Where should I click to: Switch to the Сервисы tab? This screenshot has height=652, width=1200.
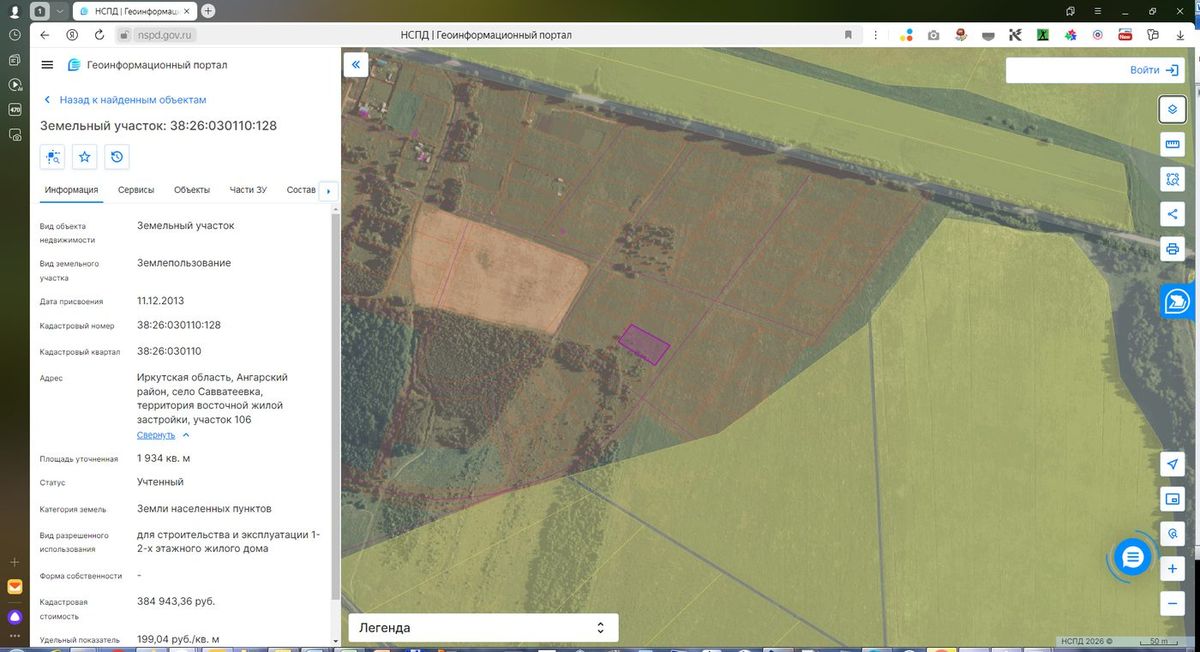point(136,190)
